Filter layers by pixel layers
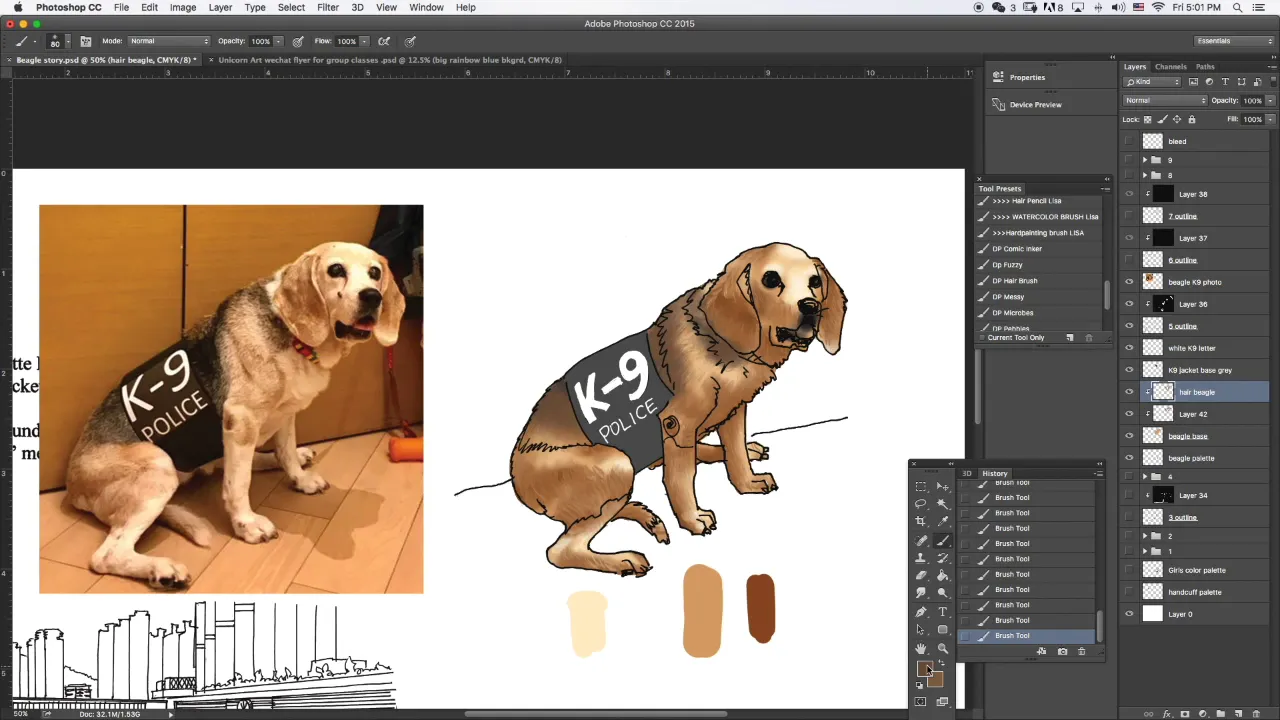Viewport: 1280px width, 720px height. (x=1193, y=81)
